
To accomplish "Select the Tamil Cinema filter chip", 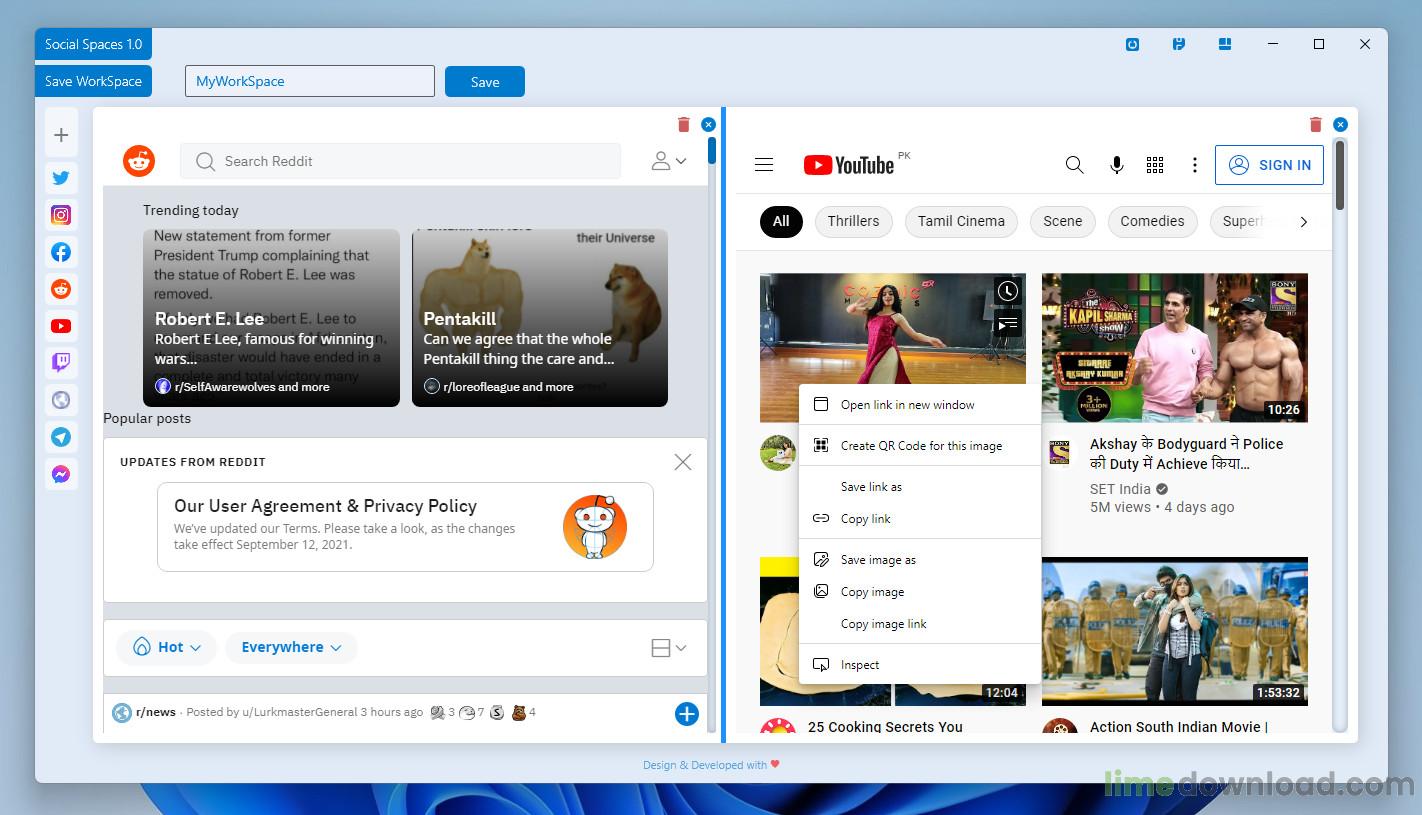I will (x=961, y=222).
